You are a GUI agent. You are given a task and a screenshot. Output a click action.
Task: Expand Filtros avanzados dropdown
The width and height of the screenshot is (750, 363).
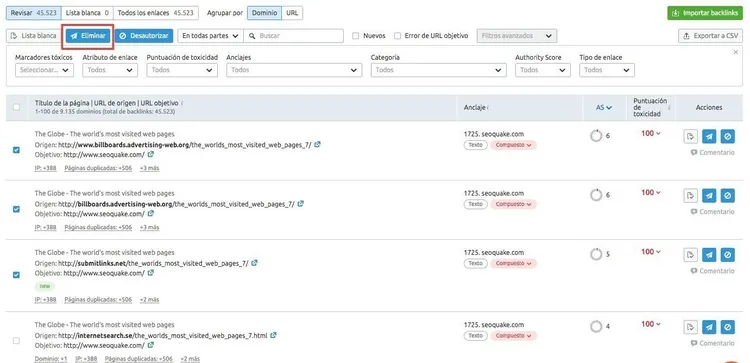(x=517, y=36)
